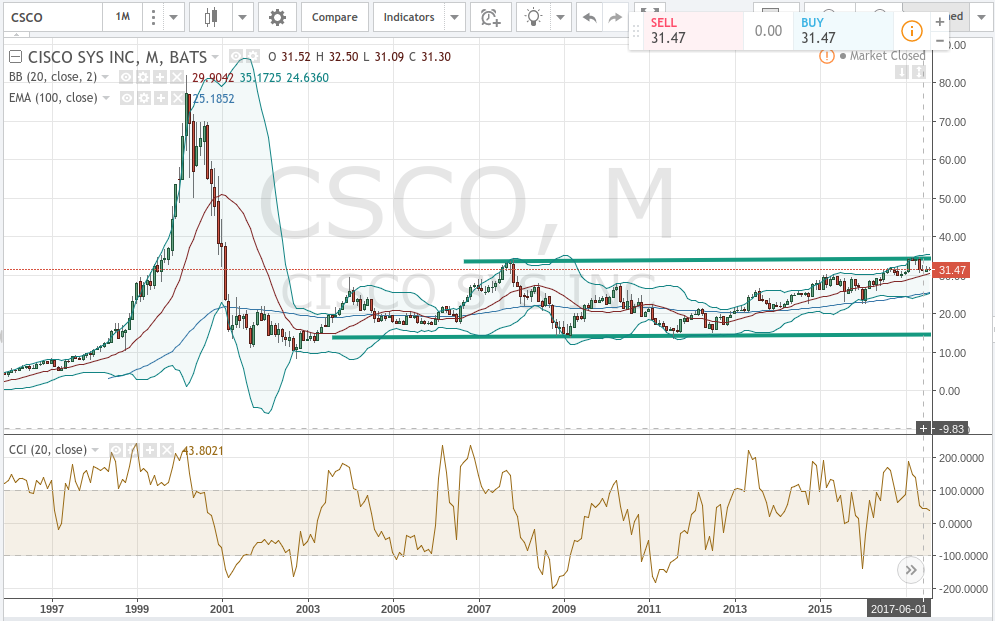Click the lightbulb ideas icon
Viewport: 995px width, 621px height.
[533, 17]
